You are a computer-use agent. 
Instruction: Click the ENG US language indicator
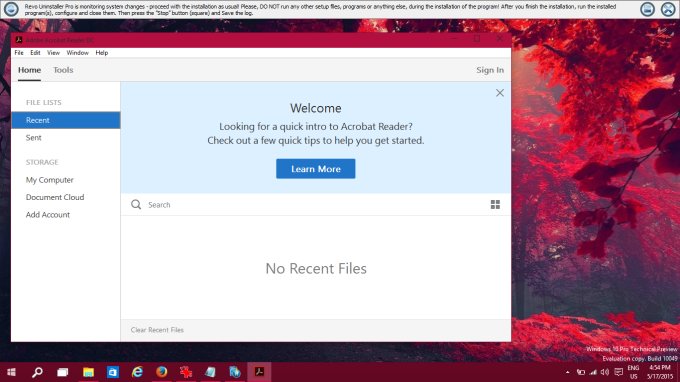click(x=633, y=372)
